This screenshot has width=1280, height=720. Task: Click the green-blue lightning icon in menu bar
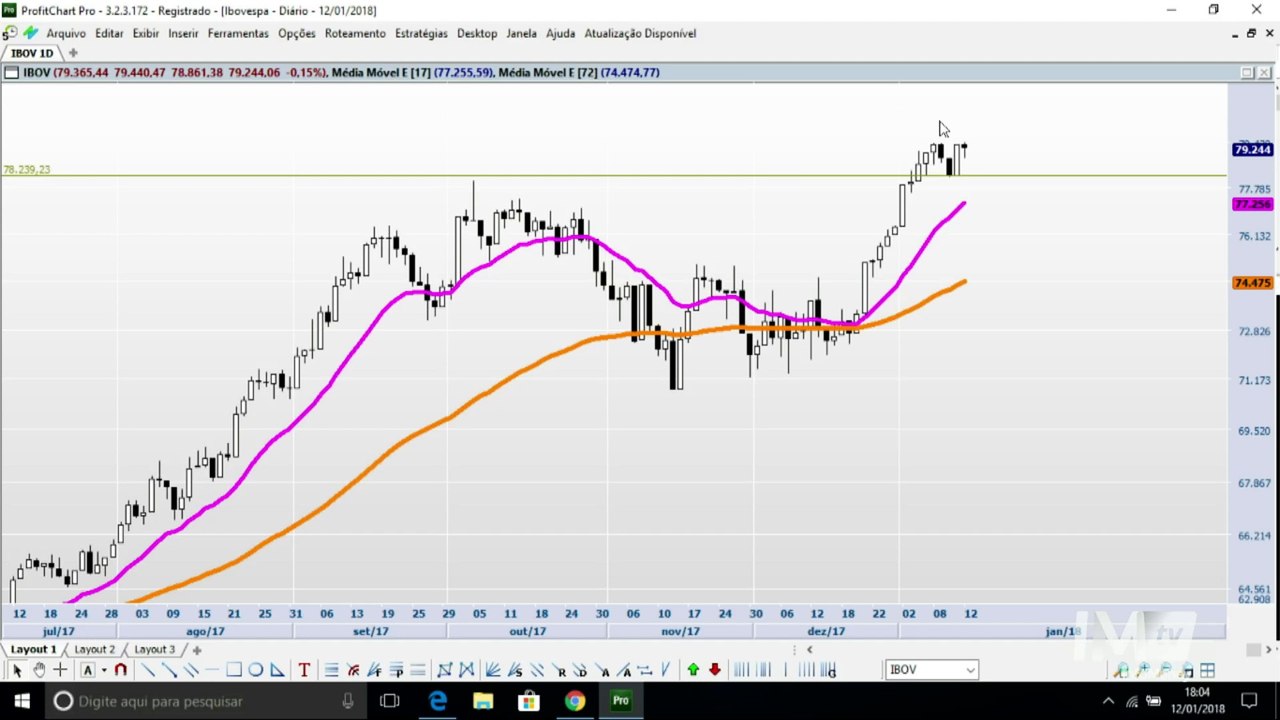[x=31, y=33]
